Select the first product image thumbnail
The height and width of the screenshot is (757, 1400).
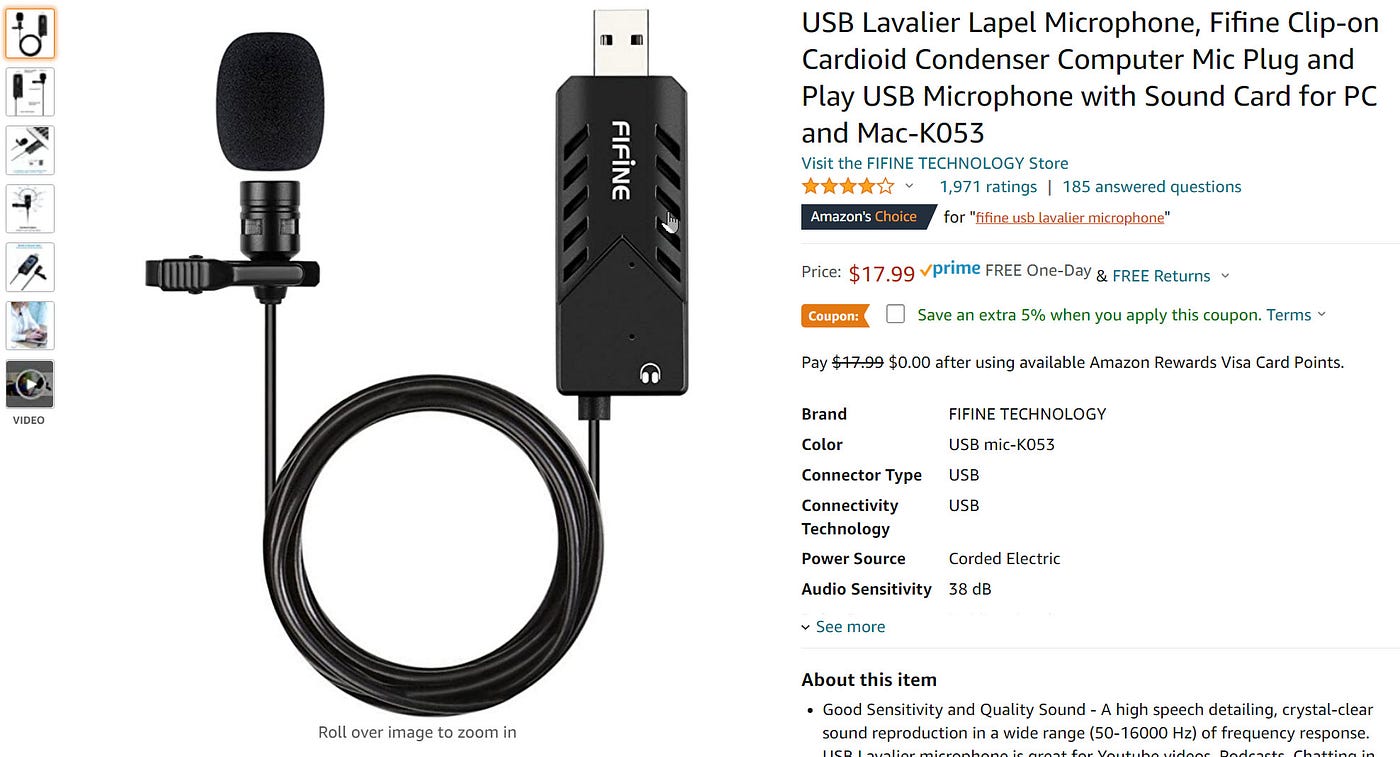click(x=30, y=34)
